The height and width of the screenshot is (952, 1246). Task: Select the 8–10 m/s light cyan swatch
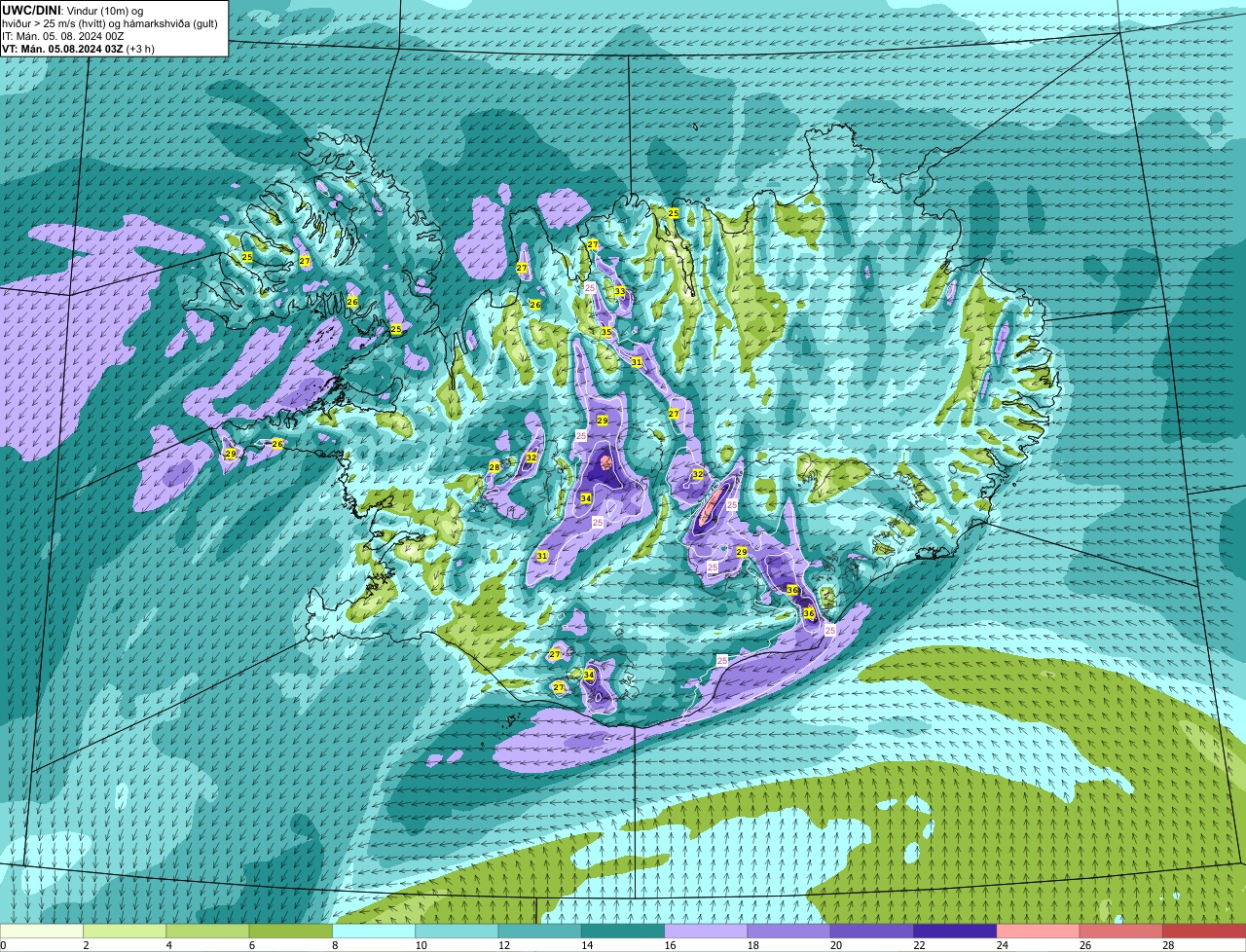click(374, 932)
